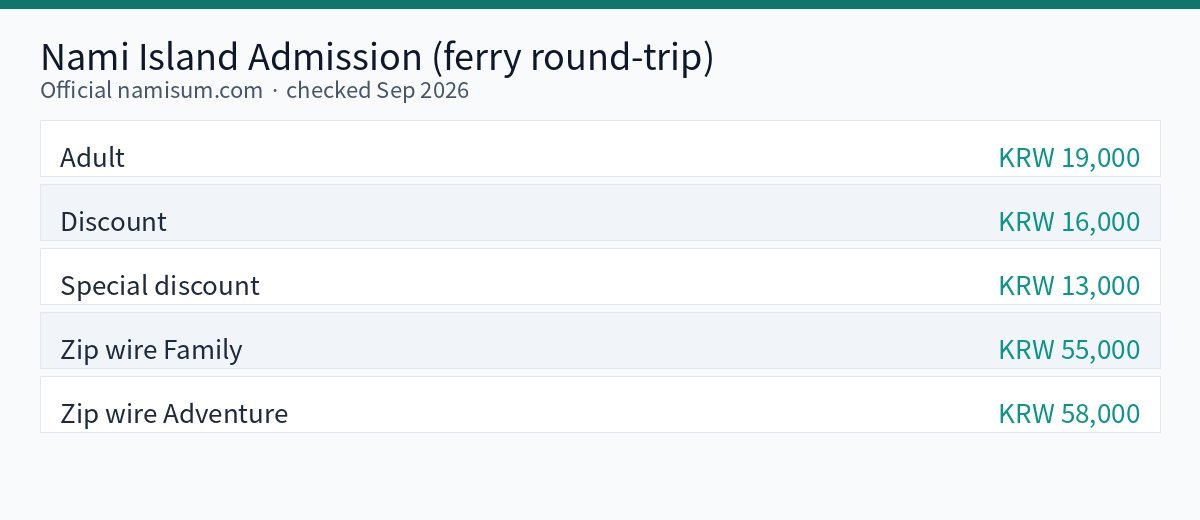Click blank middle of Zip wire Adventure row

pos(600,405)
